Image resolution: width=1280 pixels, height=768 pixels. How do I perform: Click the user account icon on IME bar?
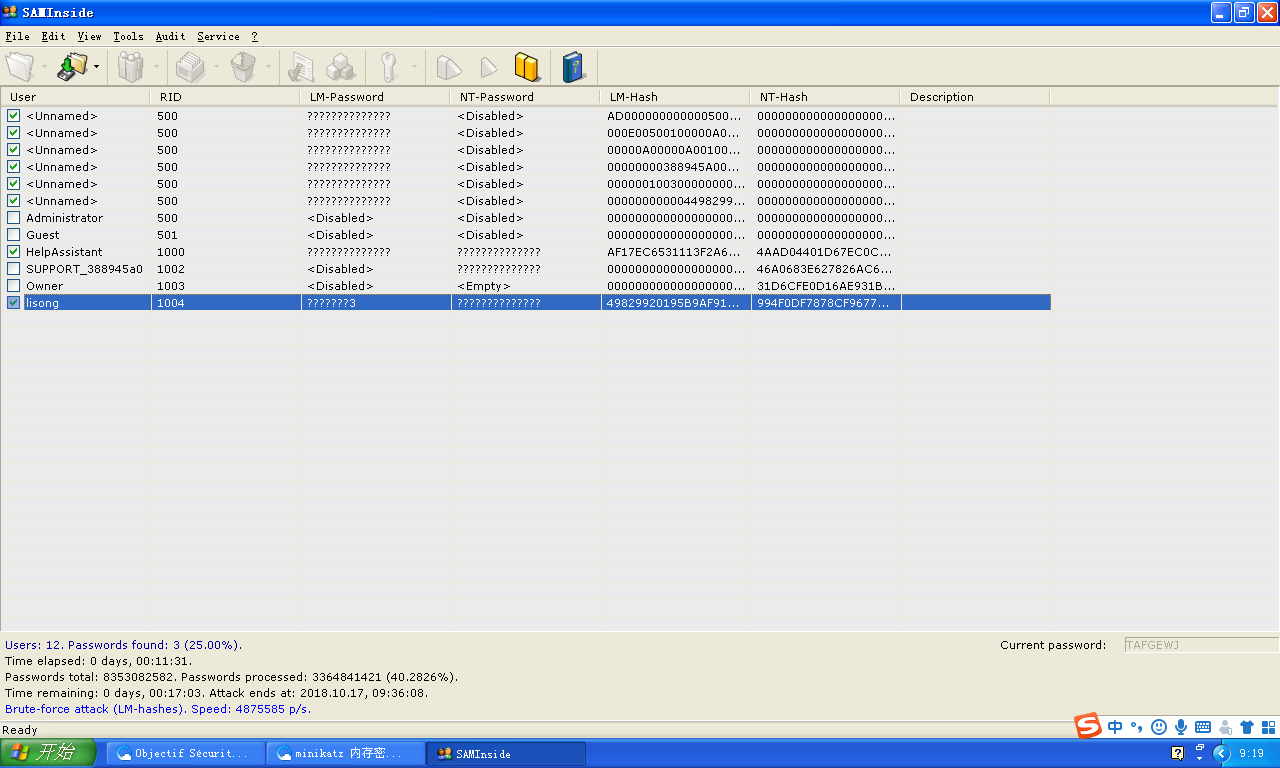(x=1225, y=727)
